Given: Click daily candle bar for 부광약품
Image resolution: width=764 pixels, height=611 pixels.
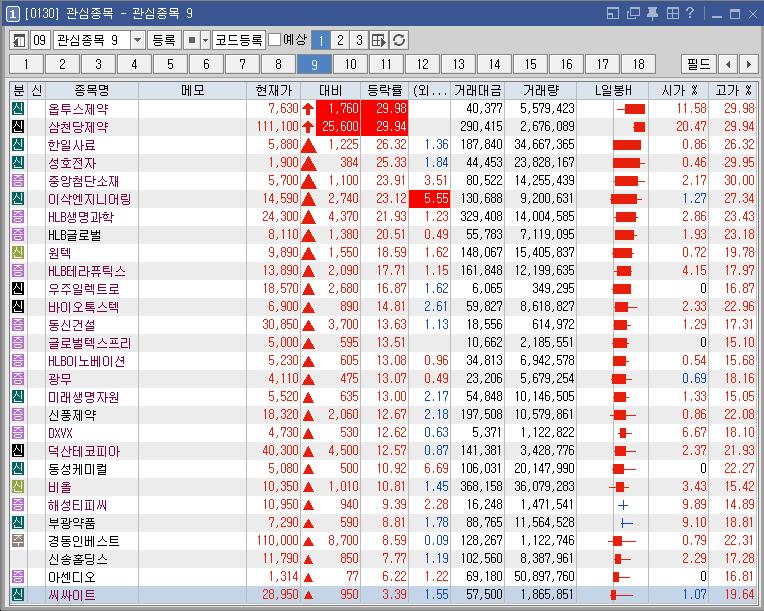Looking at the screenshot, I should pyautogui.click(x=627, y=523).
